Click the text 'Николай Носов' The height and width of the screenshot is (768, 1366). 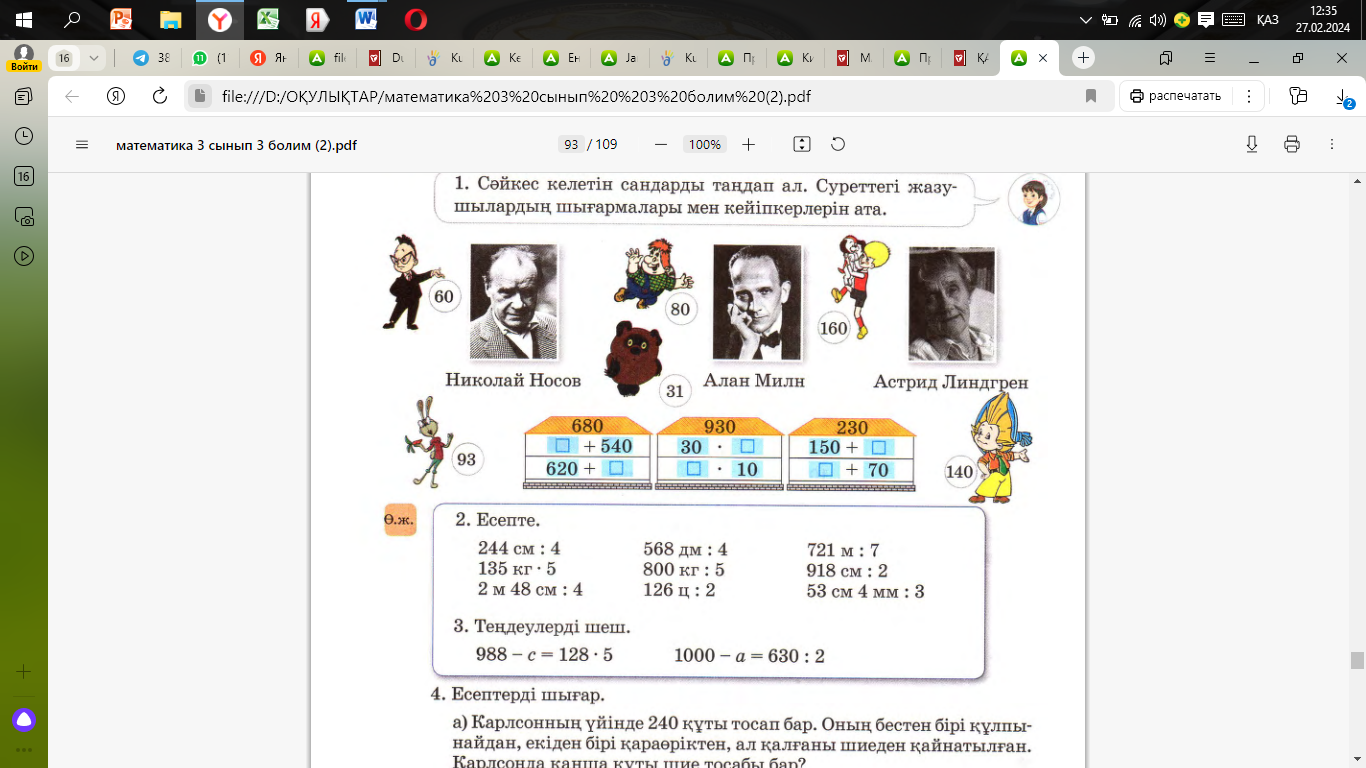point(513,380)
